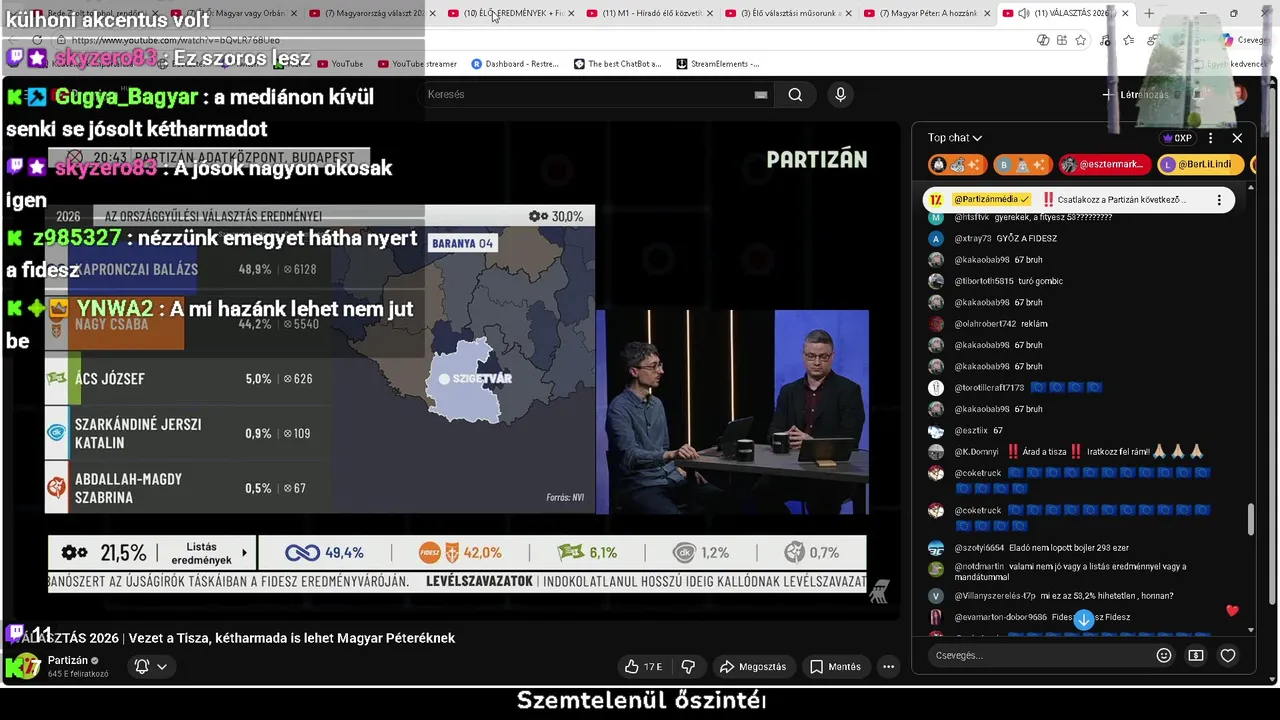Click the video title 'Vezet a Tisza'
Viewport: 1280px width, 720px height.
point(291,638)
